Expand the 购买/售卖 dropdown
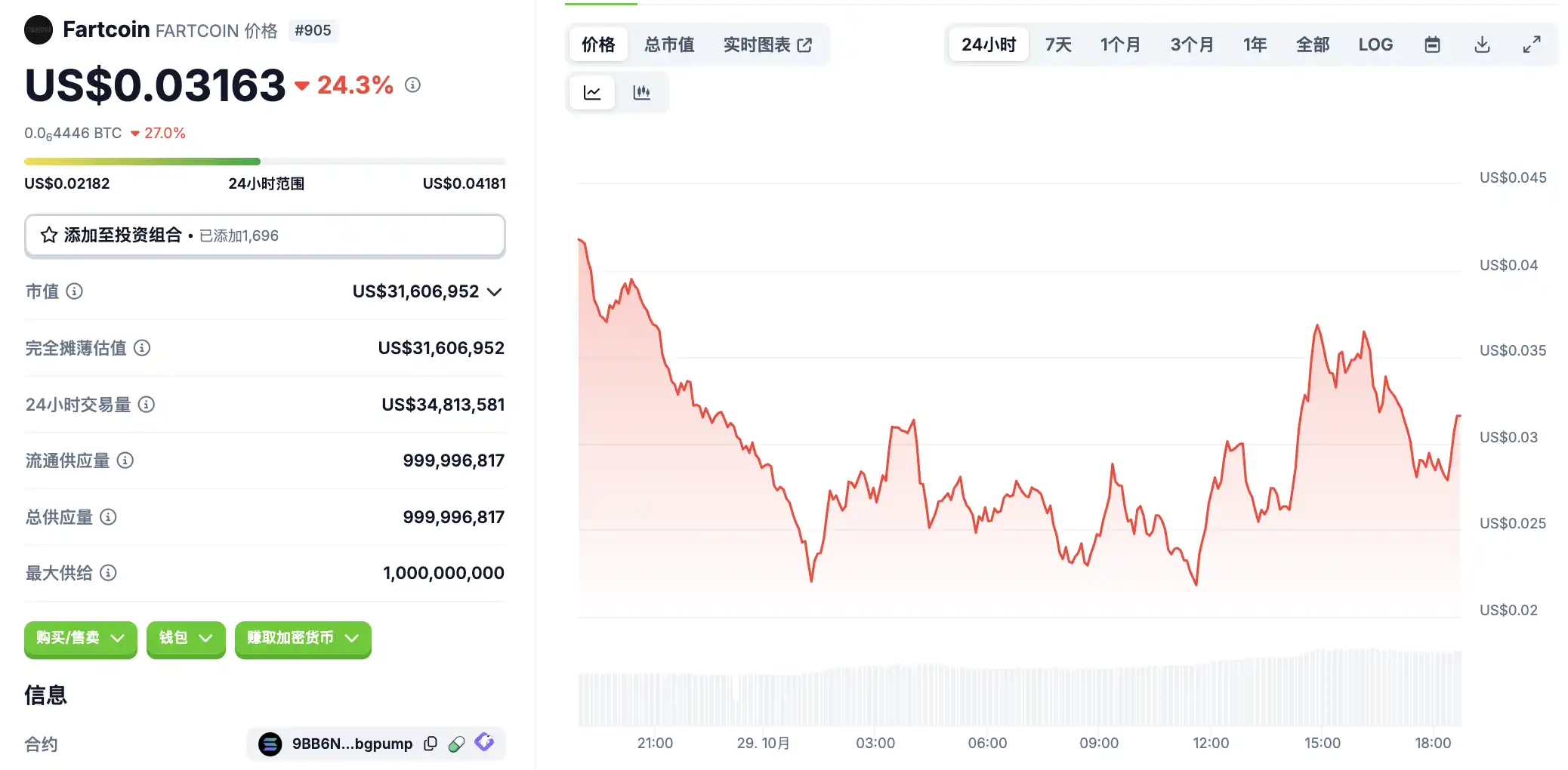This screenshot has height=770, width=1568. 80,639
